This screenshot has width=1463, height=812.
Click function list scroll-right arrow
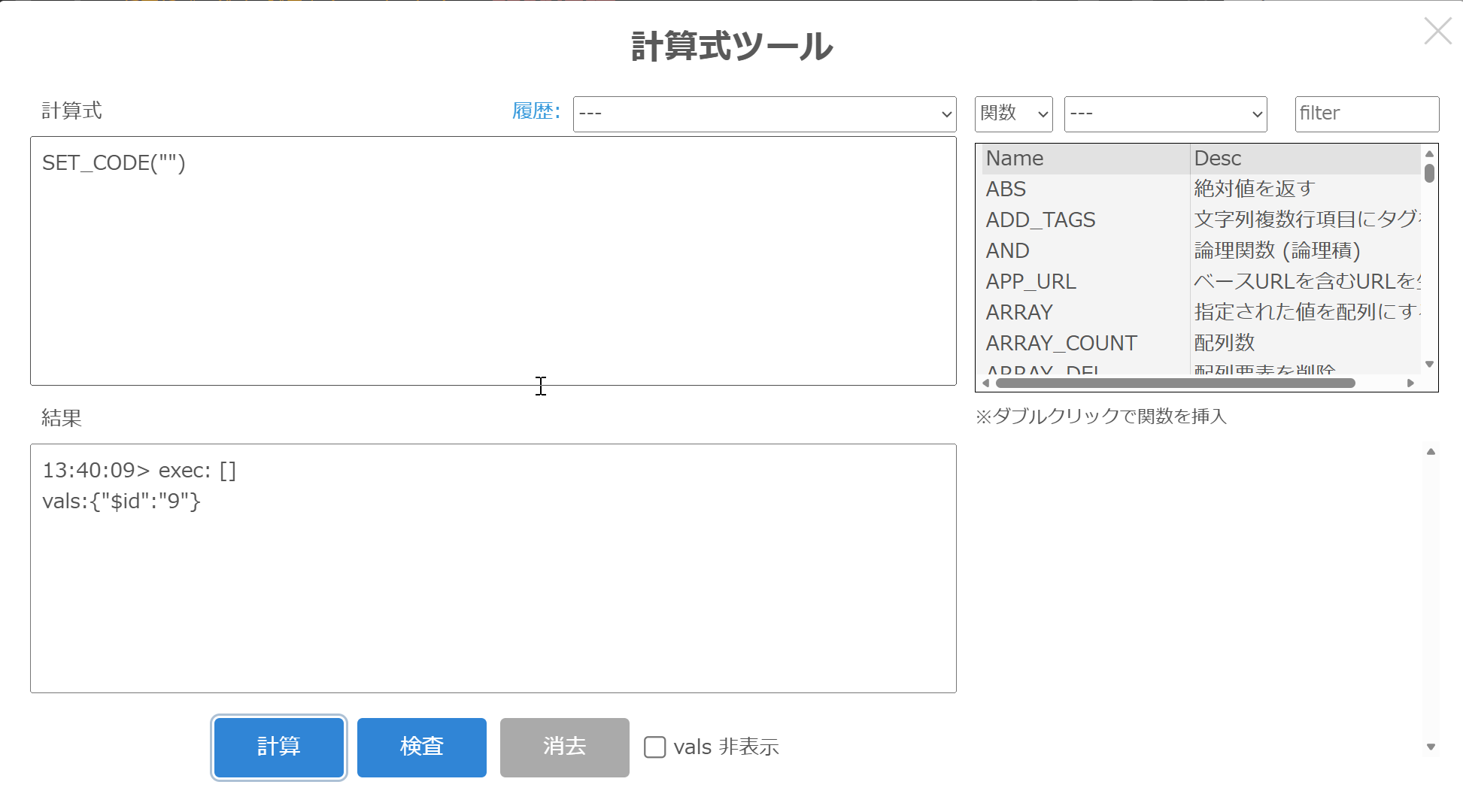[x=1410, y=383]
